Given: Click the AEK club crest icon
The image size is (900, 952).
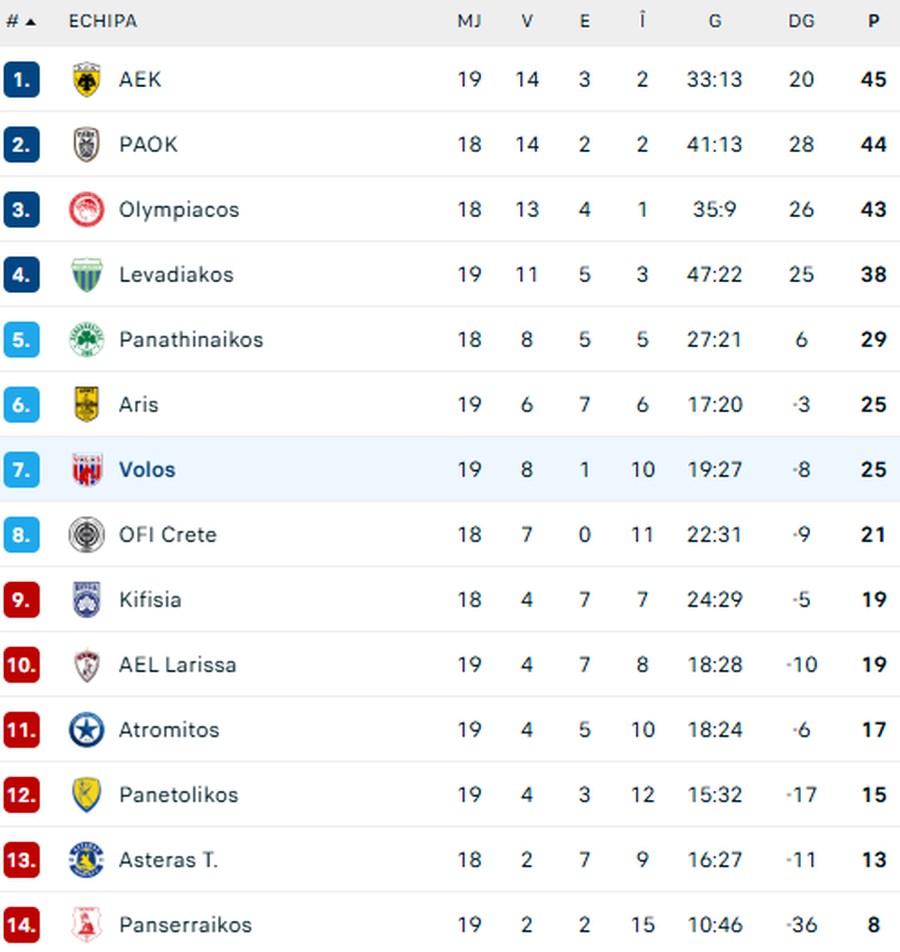Looking at the screenshot, I should click(87, 80).
